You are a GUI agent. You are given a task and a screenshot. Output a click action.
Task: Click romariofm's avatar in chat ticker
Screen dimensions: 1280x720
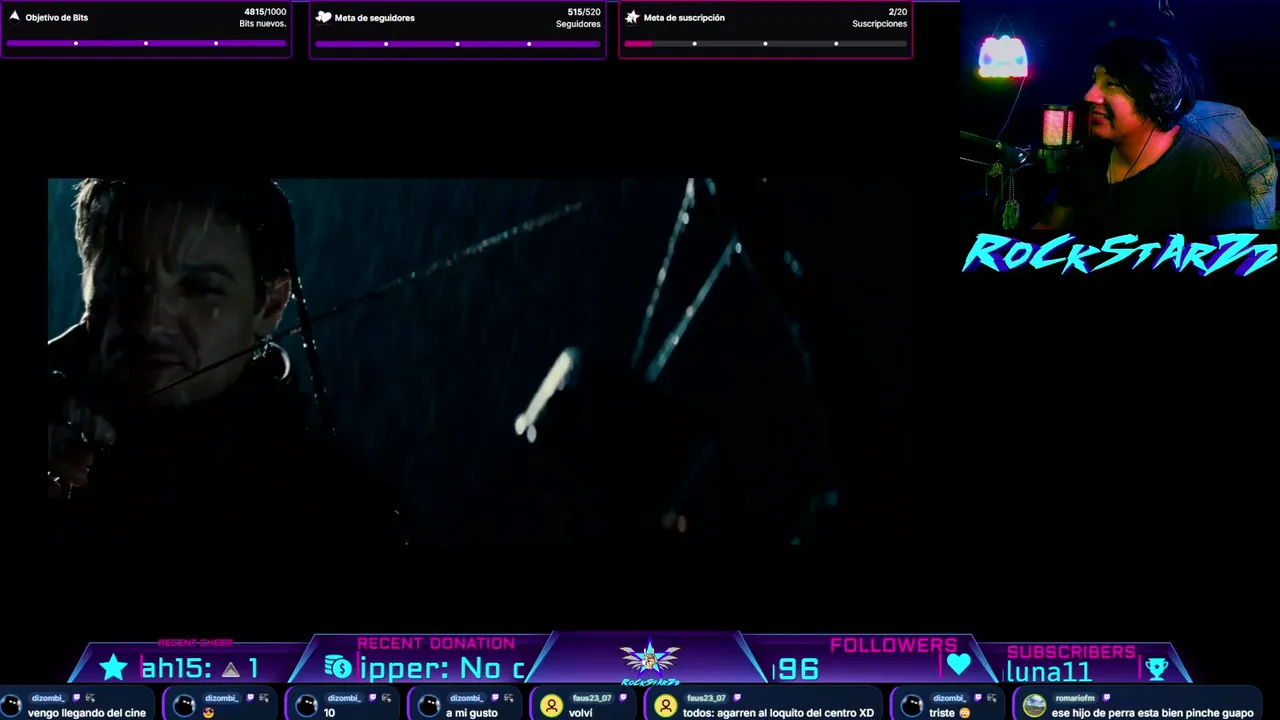[x=1034, y=705]
